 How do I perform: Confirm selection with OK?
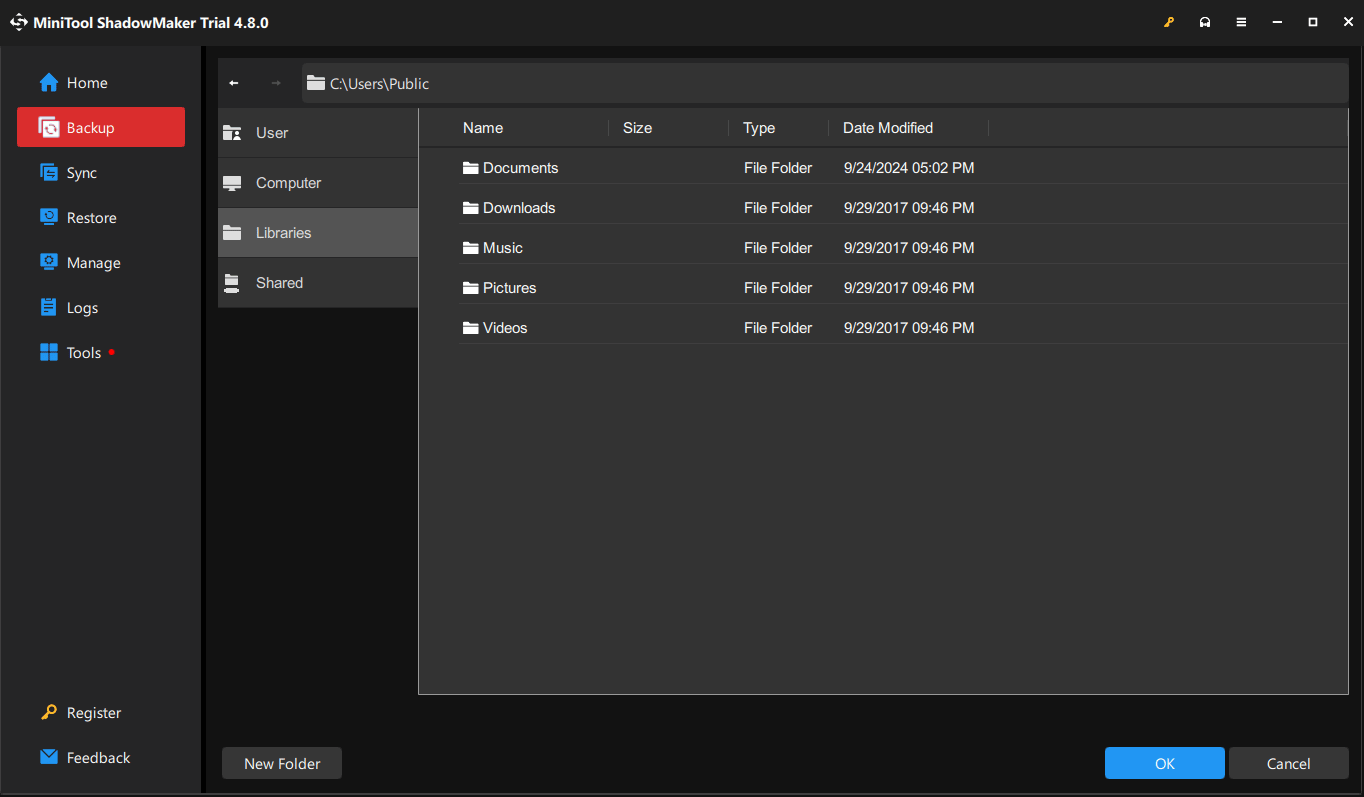click(1164, 763)
